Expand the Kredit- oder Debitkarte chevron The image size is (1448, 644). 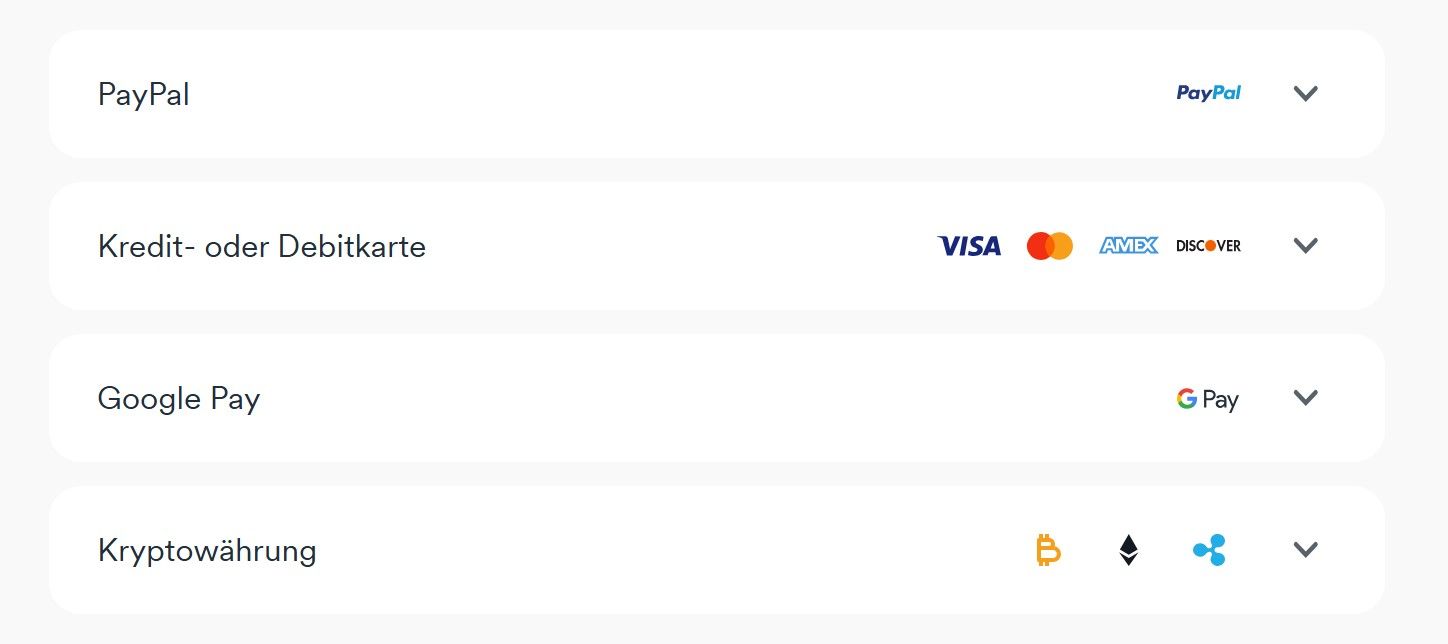(1305, 246)
